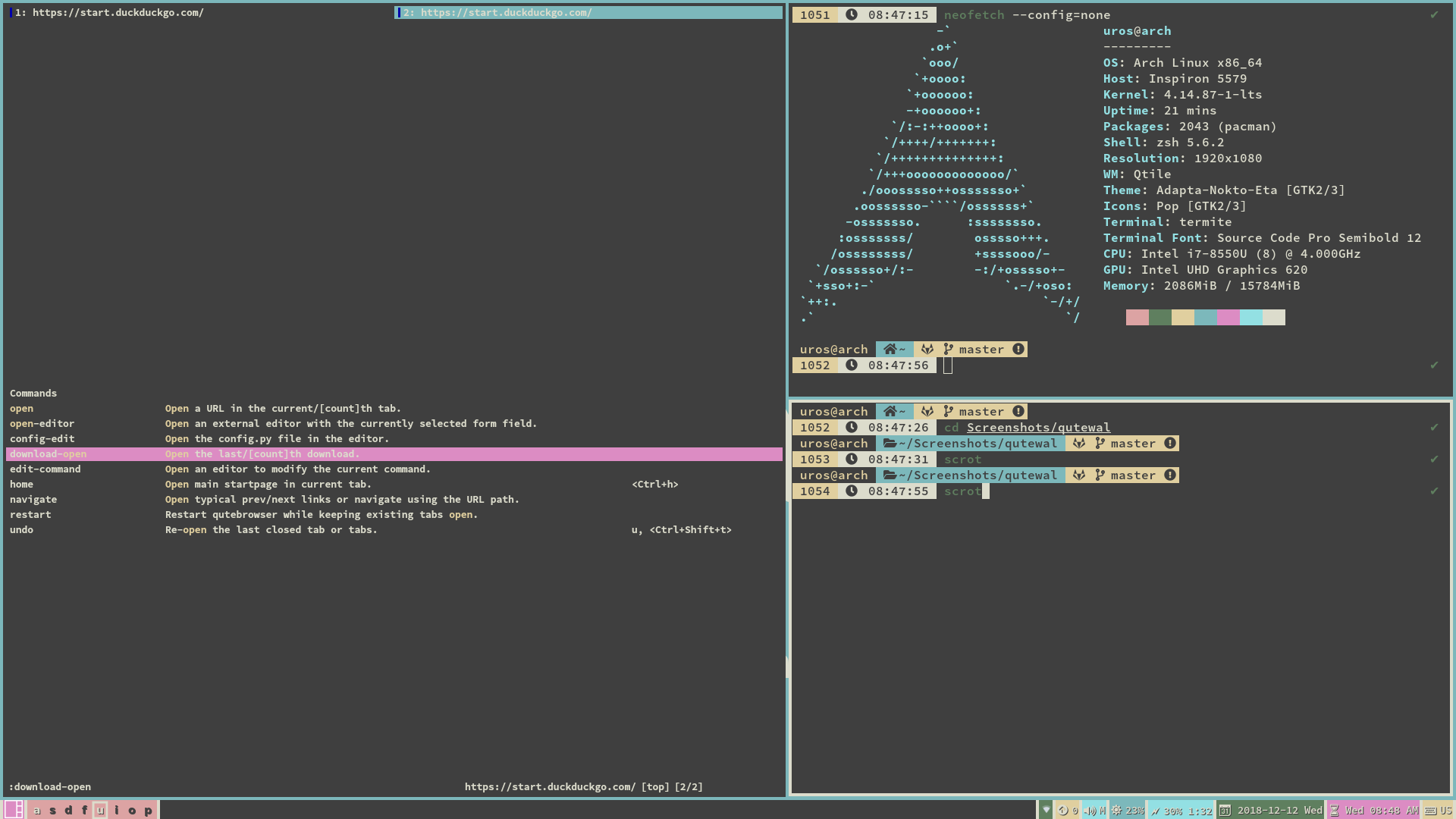Switch to tab 2 DuckDuckGo
Screen dimensions: 1456x819
click(591, 11)
